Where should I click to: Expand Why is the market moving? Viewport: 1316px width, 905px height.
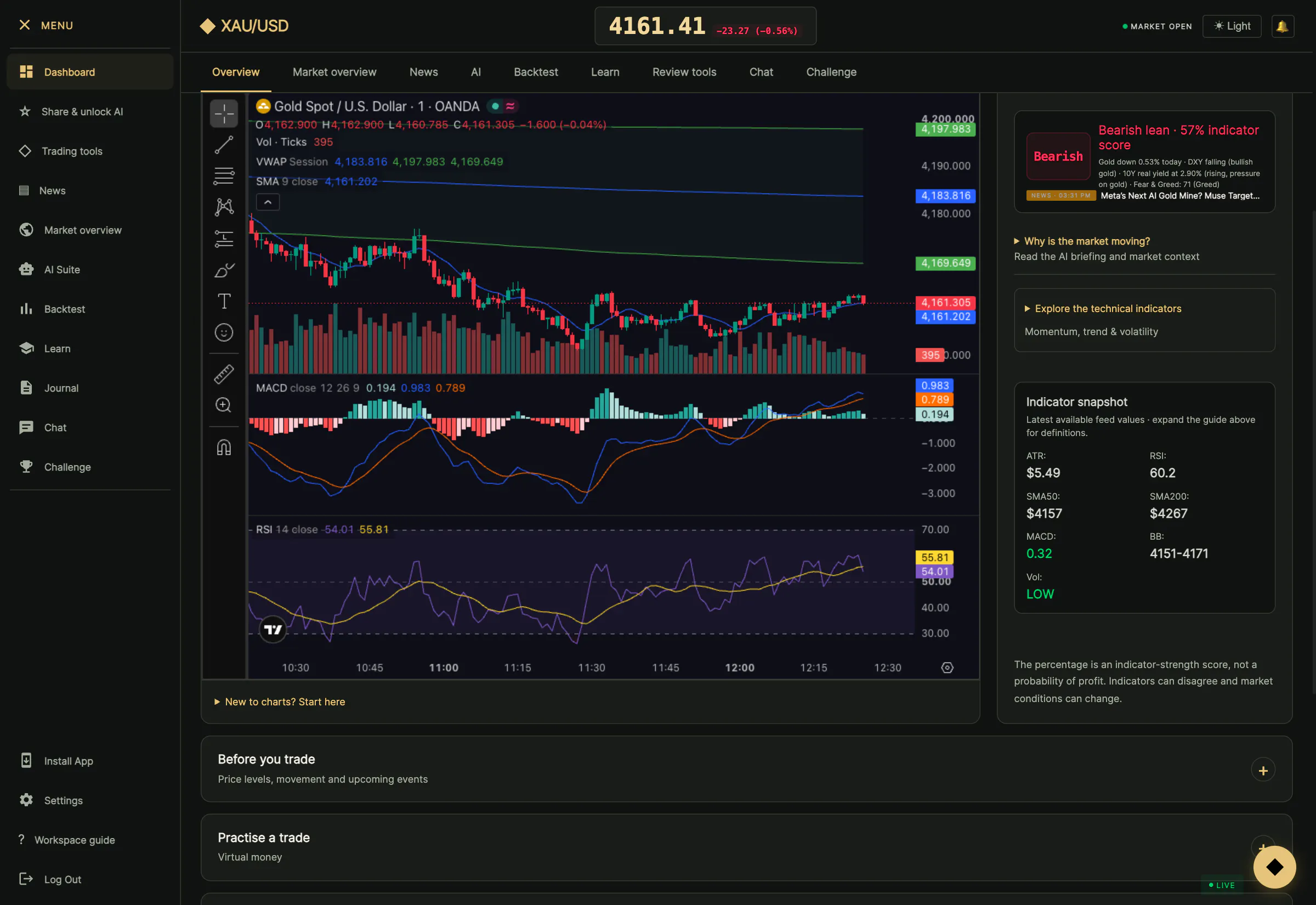(x=1081, y=241)
